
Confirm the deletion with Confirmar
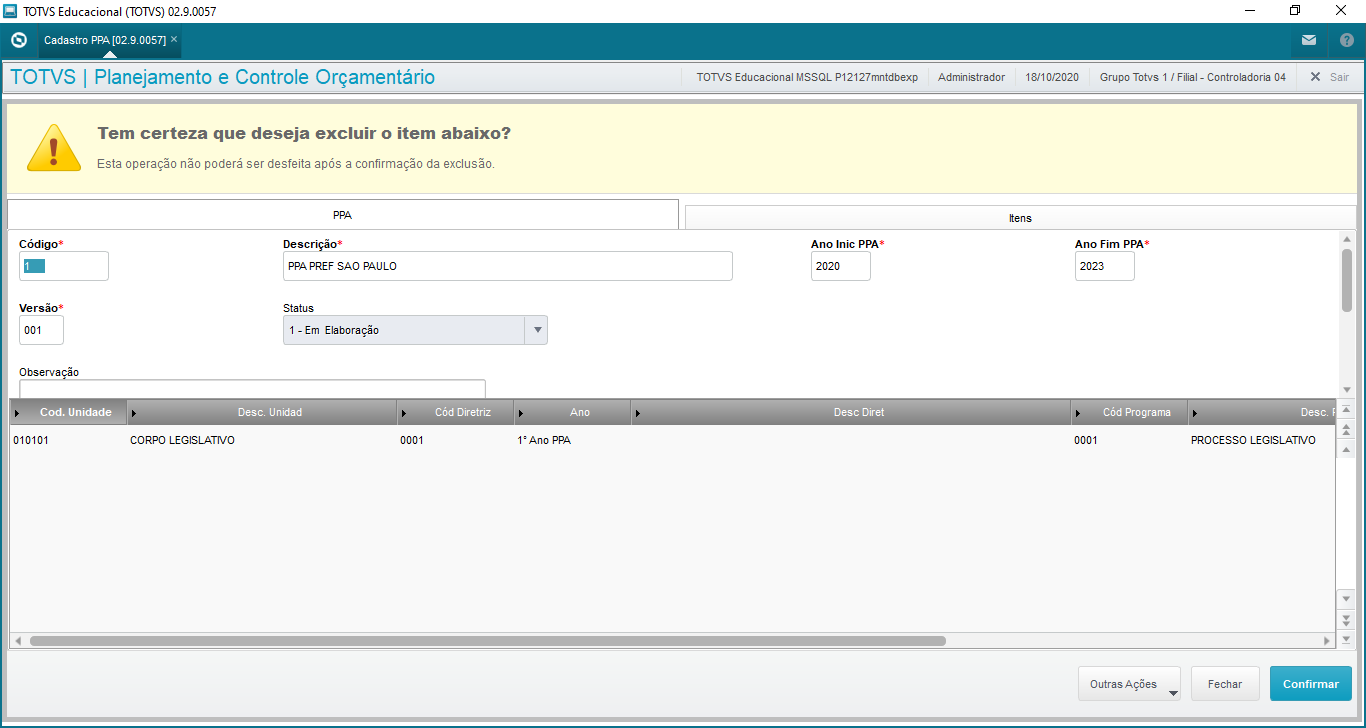(x=1311, y=684)
